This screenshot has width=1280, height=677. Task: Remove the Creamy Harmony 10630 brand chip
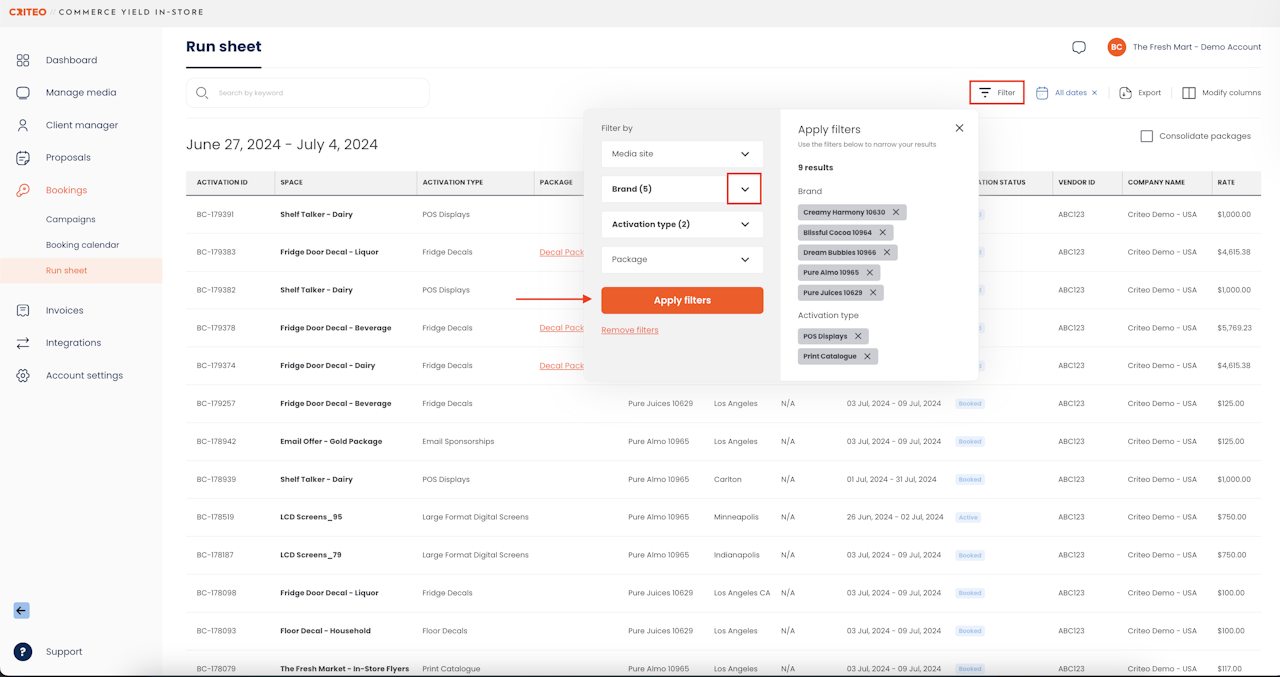[896, 212]
